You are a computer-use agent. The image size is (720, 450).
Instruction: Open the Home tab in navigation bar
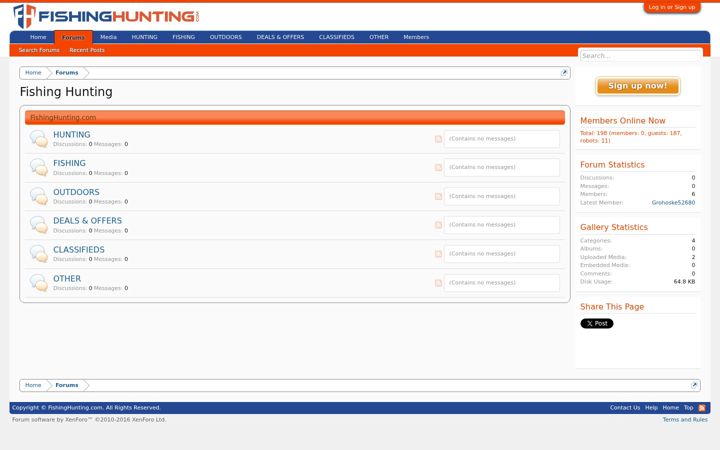click(38, 37)
